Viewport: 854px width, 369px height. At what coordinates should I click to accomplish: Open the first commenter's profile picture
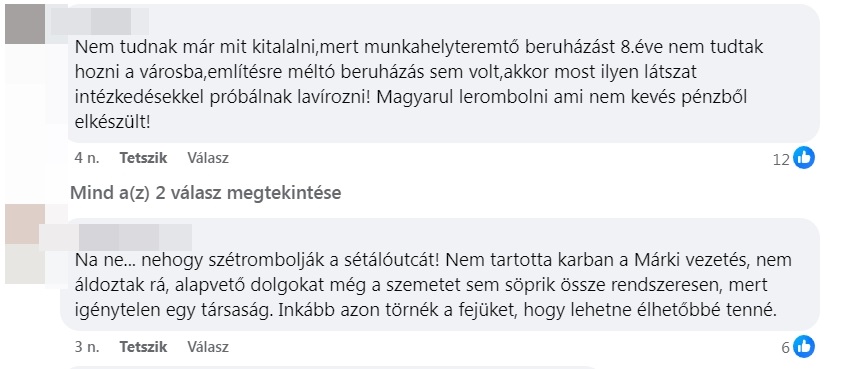[25, 24]
